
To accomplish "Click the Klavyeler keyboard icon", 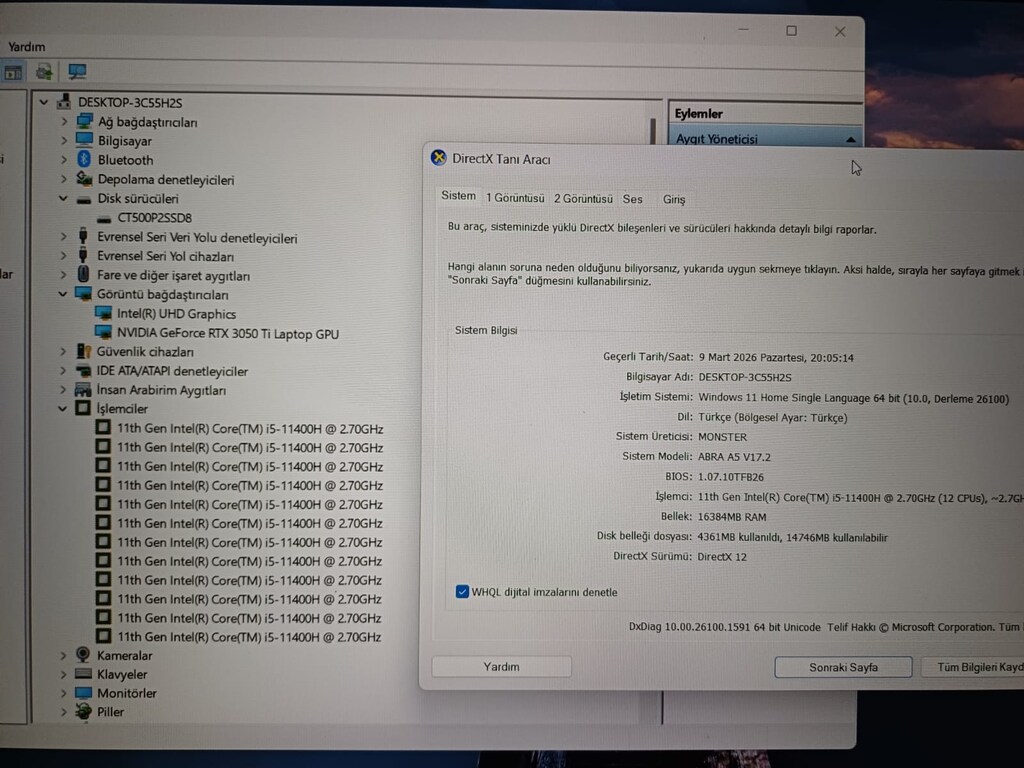I will click(83, 673).
